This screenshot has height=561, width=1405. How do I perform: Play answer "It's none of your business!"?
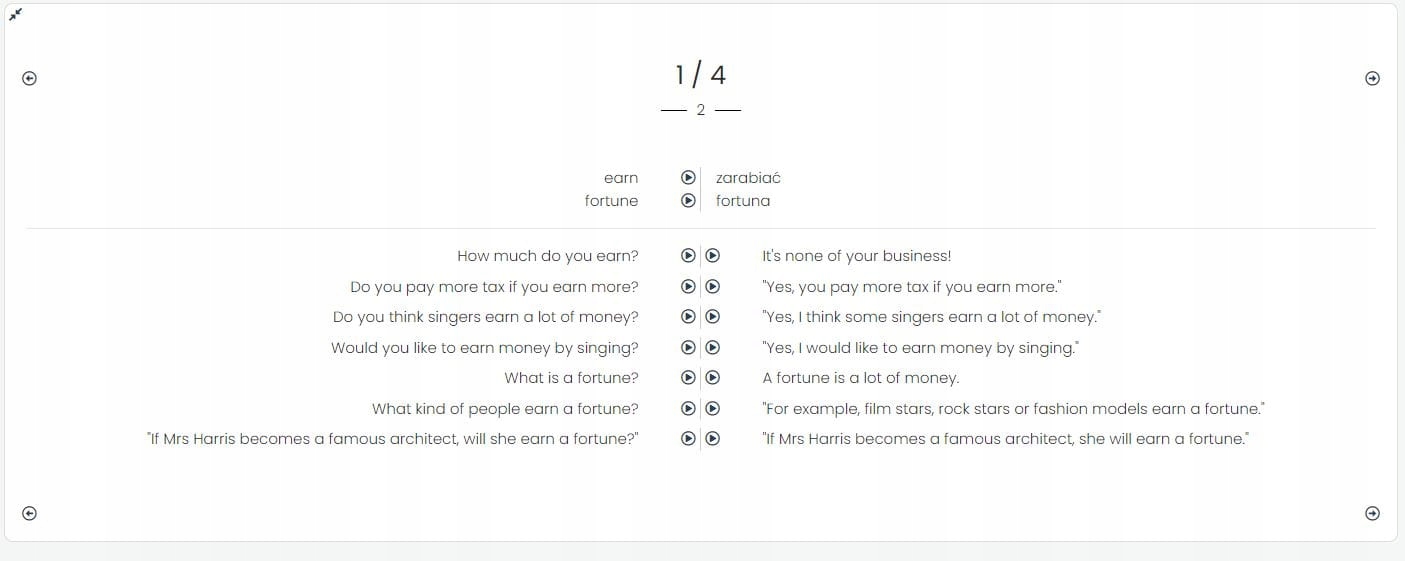[713, 256]
